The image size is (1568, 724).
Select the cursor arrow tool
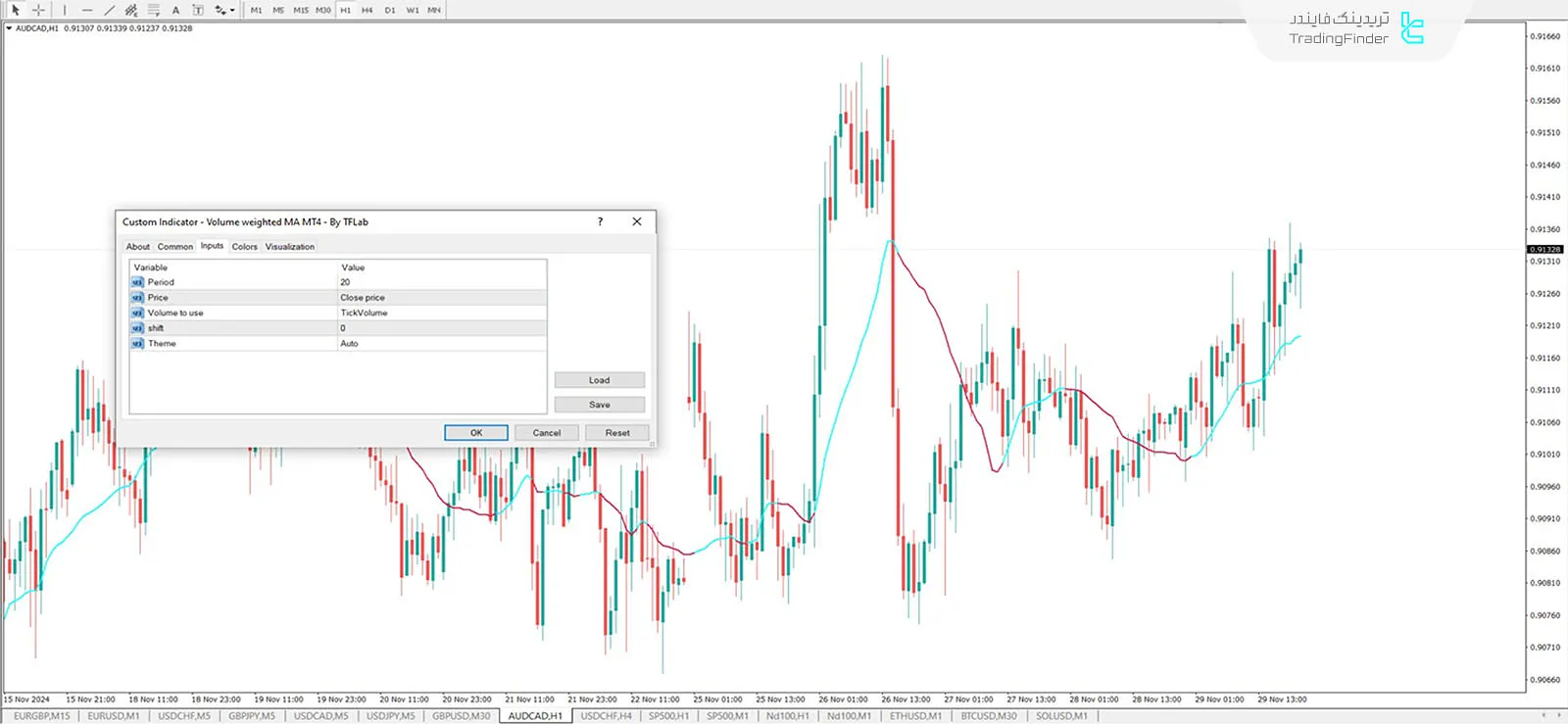15,10
